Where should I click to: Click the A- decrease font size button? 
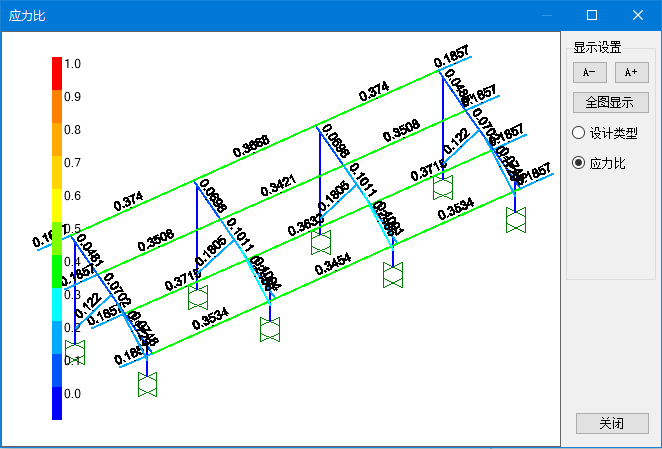[x=589, y=72]
